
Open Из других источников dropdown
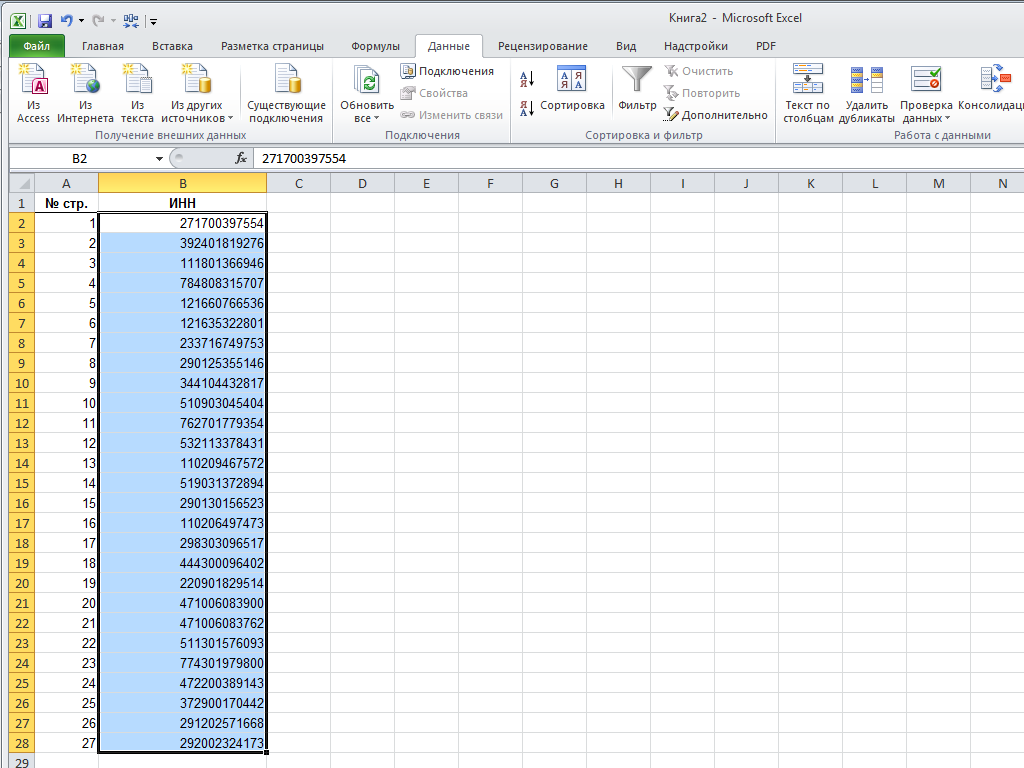coord(197,93)
